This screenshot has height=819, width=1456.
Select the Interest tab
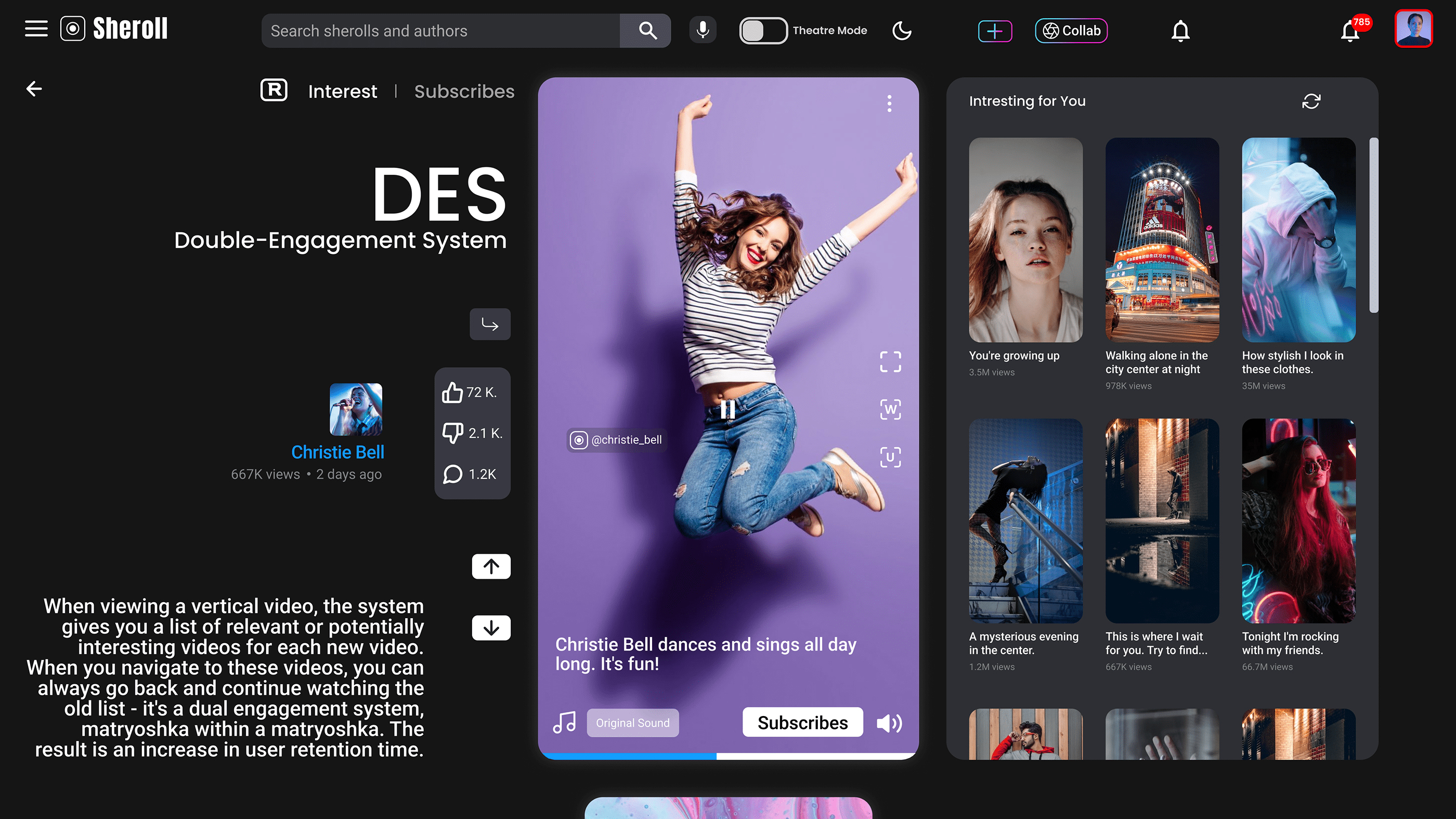pyautogui.click(x=343, y=92)
